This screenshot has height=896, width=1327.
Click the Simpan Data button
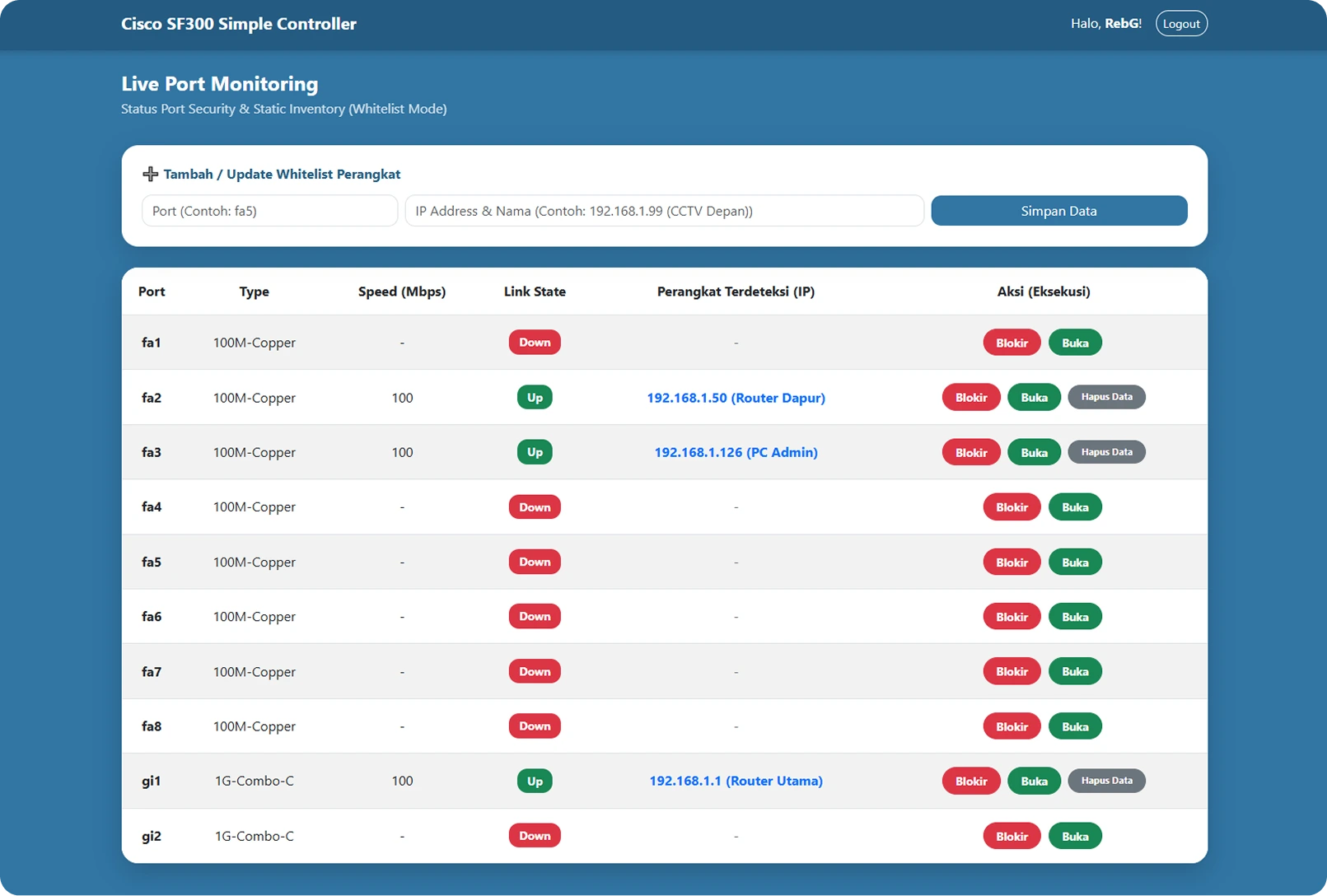(x=1058, y=211)
